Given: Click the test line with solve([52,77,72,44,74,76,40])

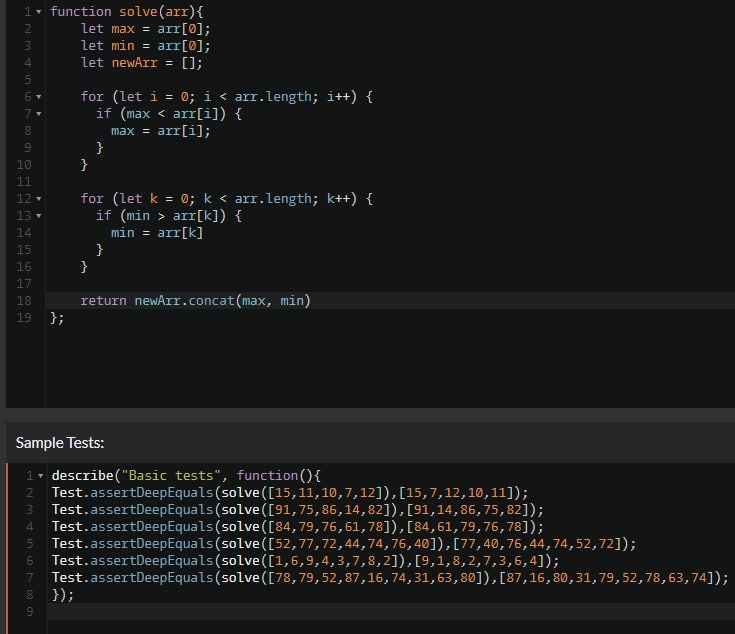Looking at the screenshot, I should click(344, 544).
